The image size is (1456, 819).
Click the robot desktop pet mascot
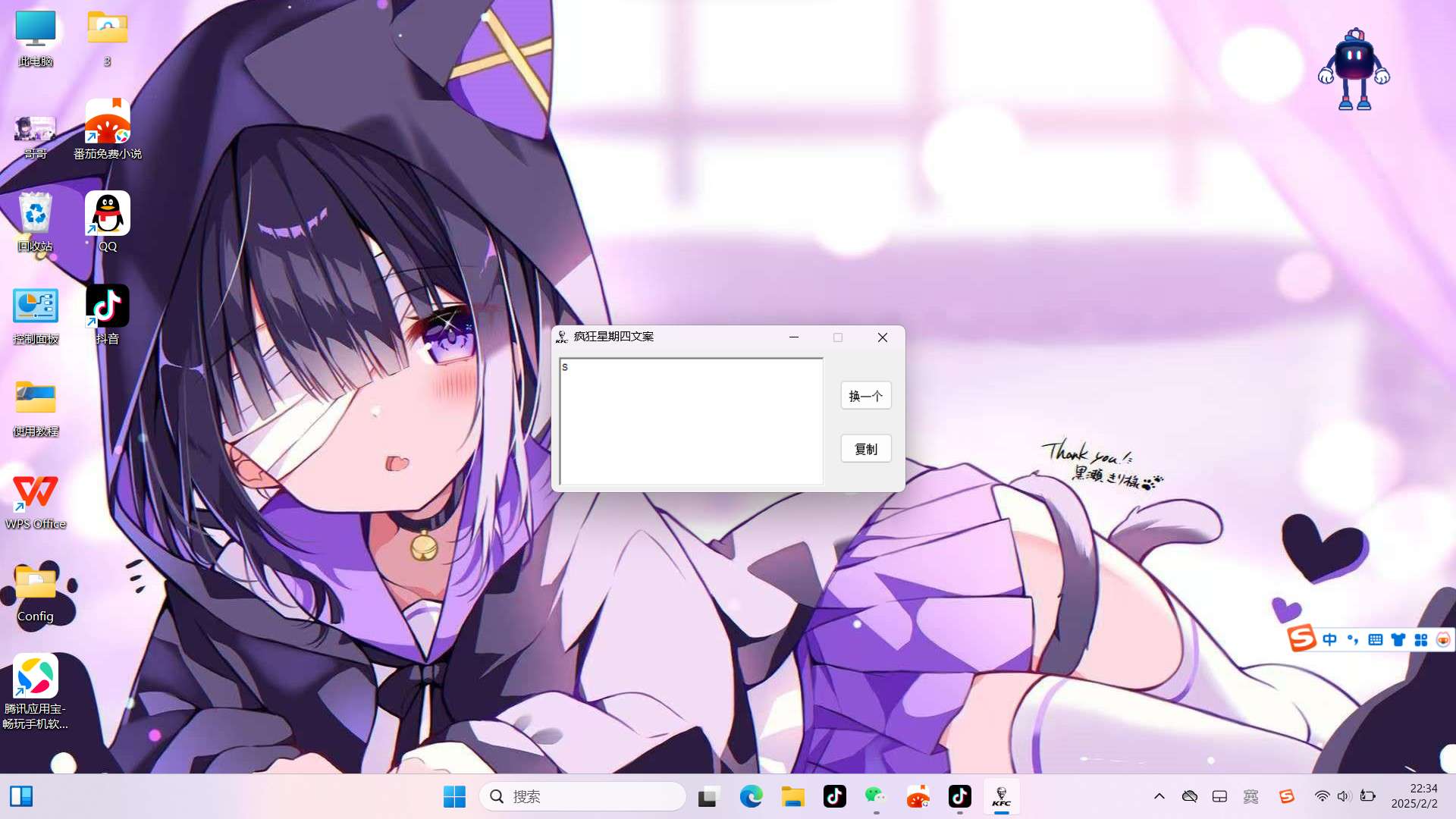(1354, 70)
